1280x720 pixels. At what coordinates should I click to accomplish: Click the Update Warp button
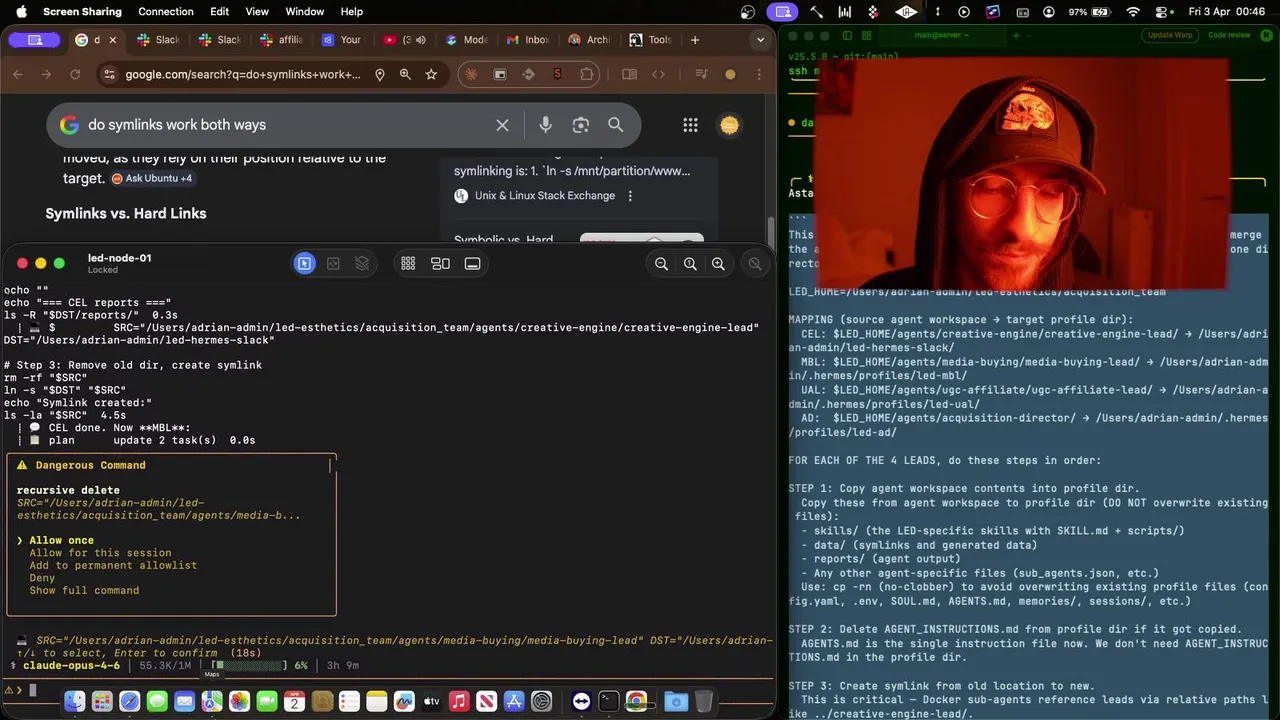point(1170,35)
